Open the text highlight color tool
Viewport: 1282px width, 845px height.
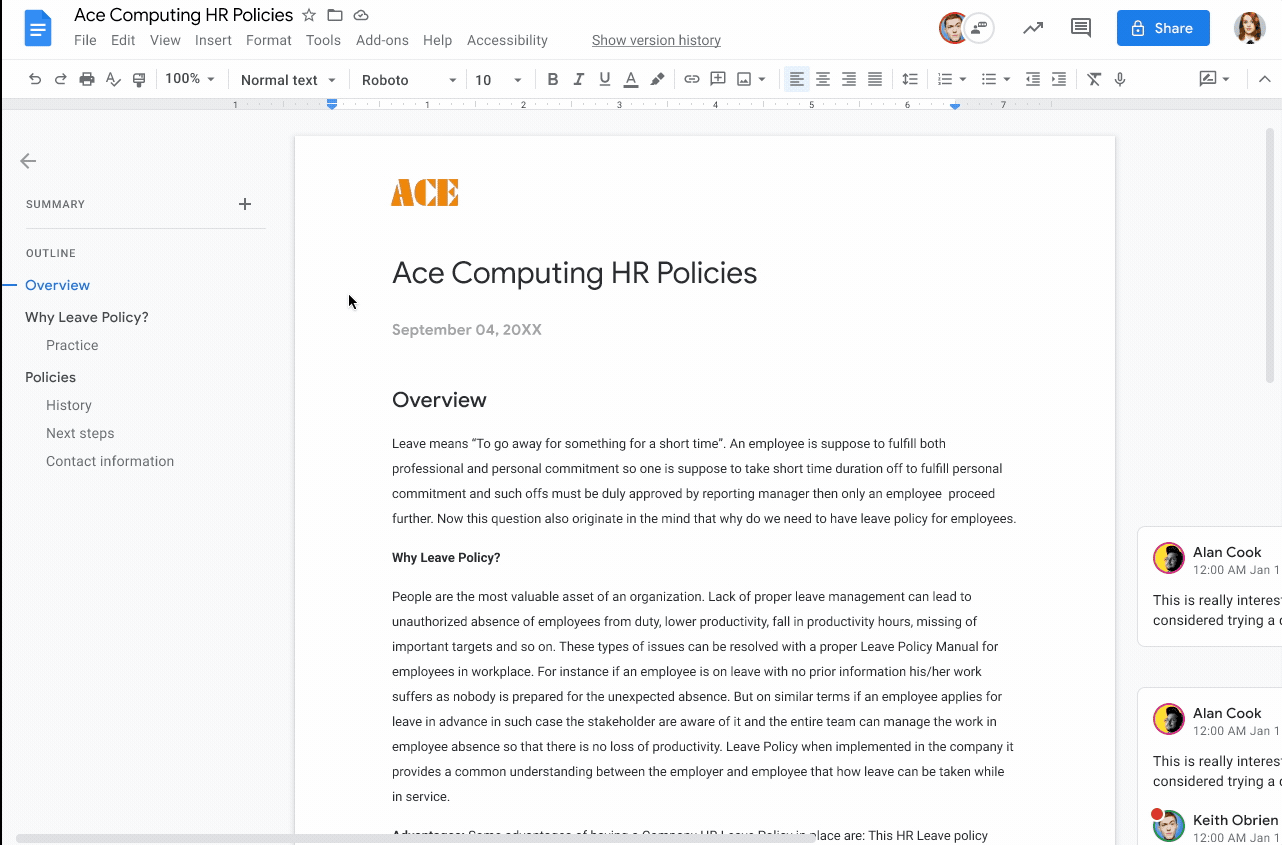coord(657,78)
